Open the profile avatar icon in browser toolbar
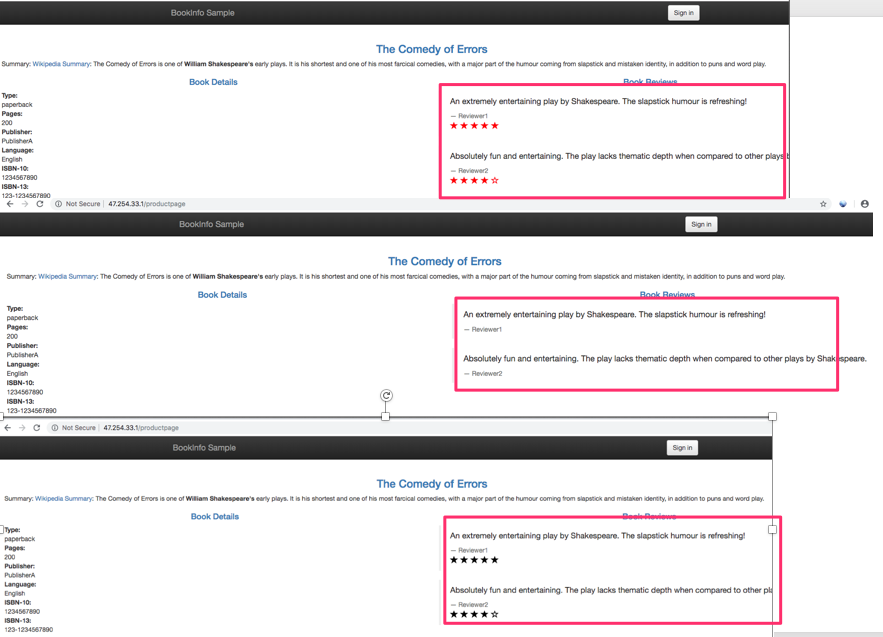The height and width of the screenshot is (637, 883). point(865,204)
